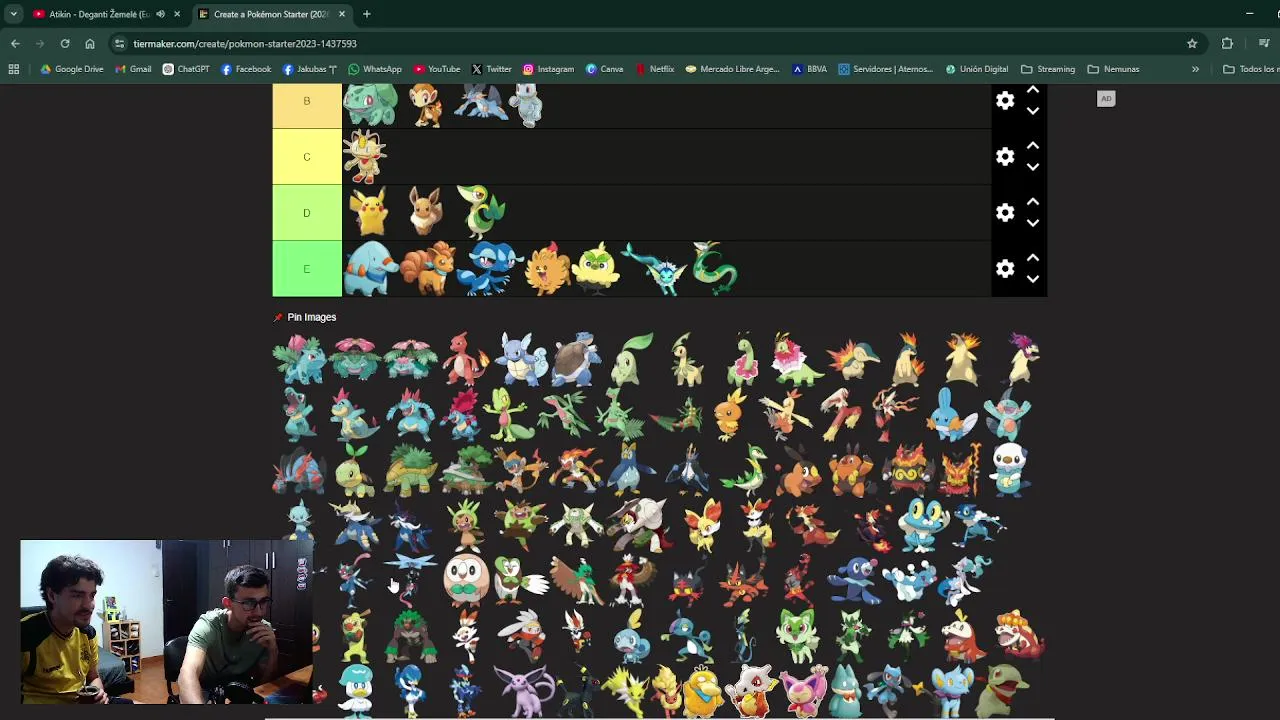Open the Nemunas bookmarks folder

(1113, 69)
